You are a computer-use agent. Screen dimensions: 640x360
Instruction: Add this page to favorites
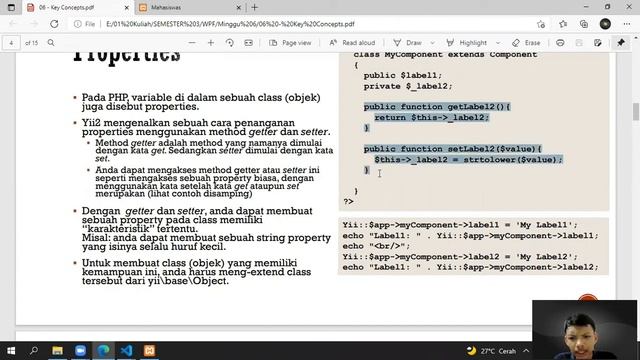pyautogui.click(x=541, y=24)
